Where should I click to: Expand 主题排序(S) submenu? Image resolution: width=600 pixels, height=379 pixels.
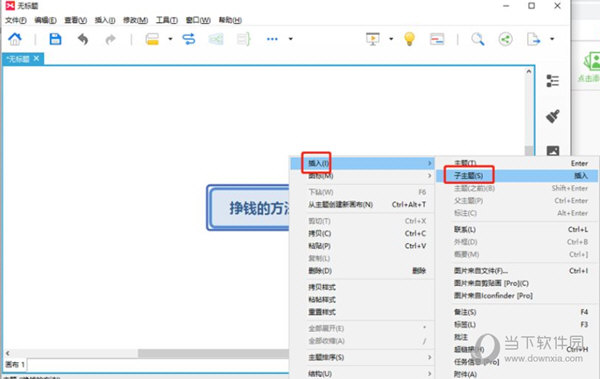point(362,357)
